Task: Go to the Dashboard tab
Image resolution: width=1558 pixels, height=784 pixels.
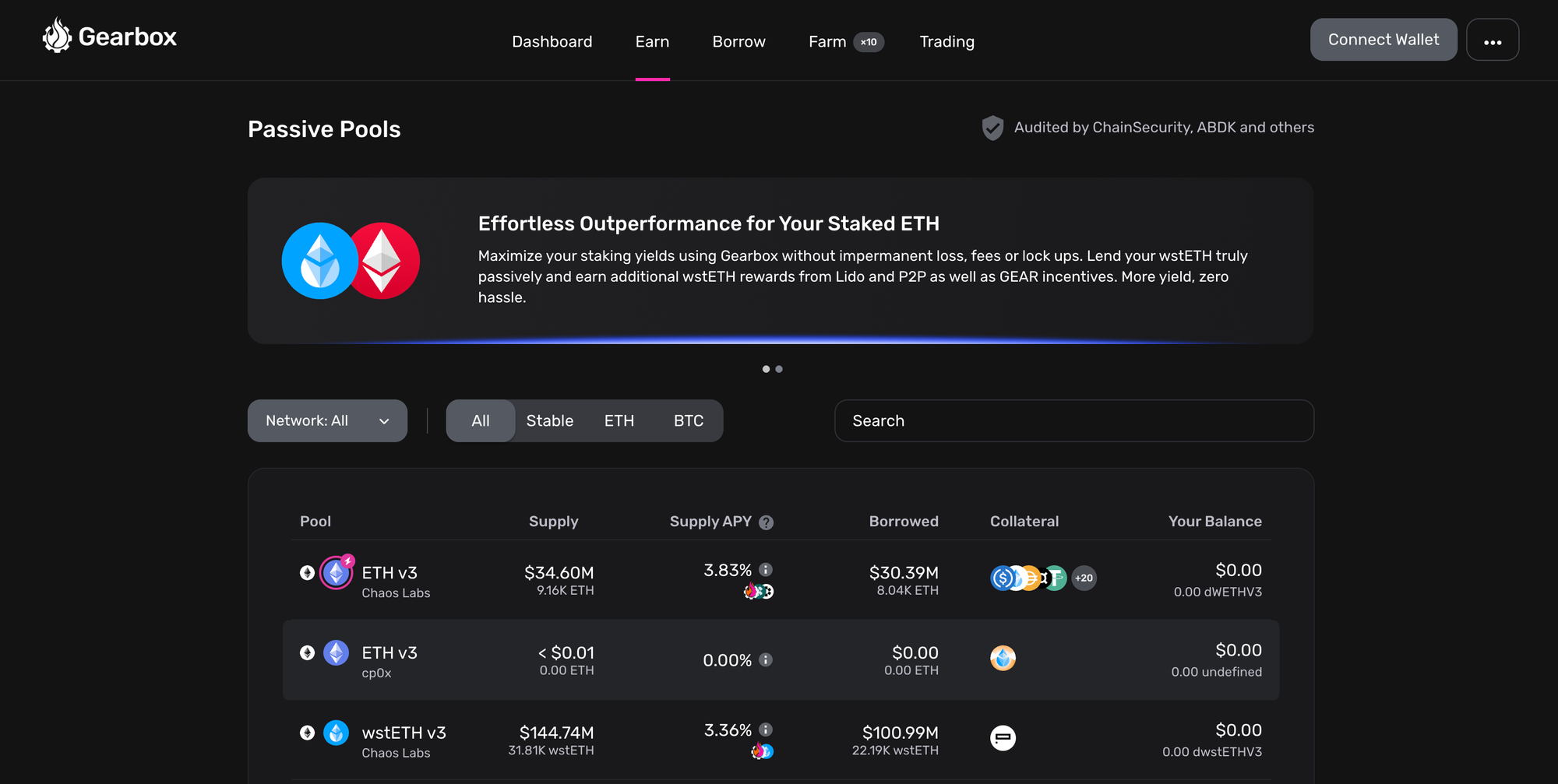Action: point(552,42)
